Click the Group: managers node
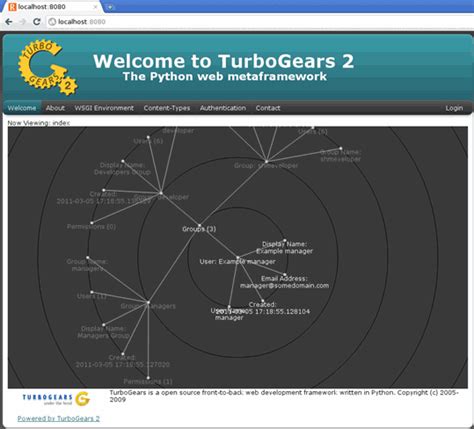 [x=148, y=306]
